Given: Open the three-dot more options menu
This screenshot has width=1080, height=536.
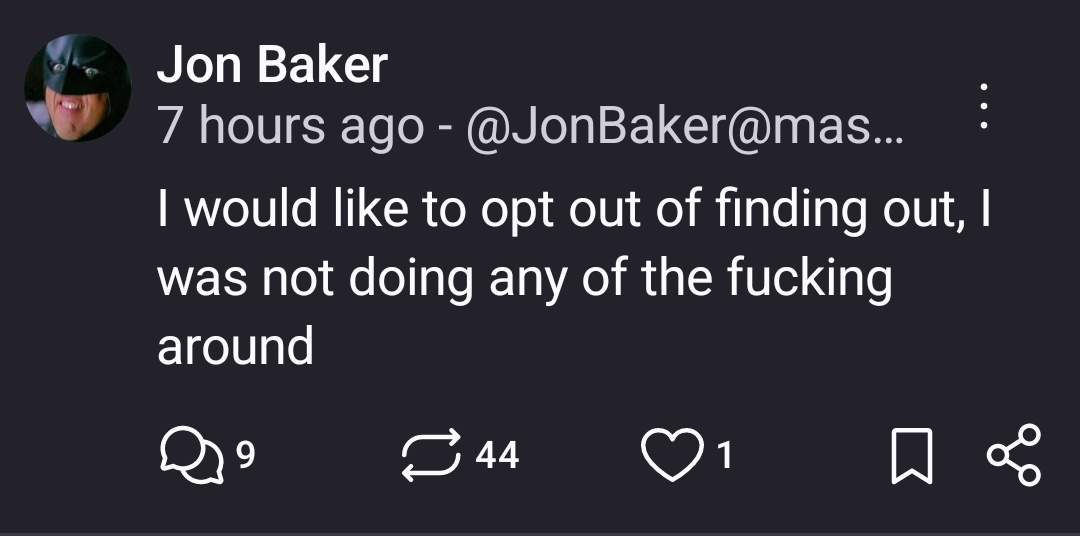Looking at the screenshot, I should 983,105.
